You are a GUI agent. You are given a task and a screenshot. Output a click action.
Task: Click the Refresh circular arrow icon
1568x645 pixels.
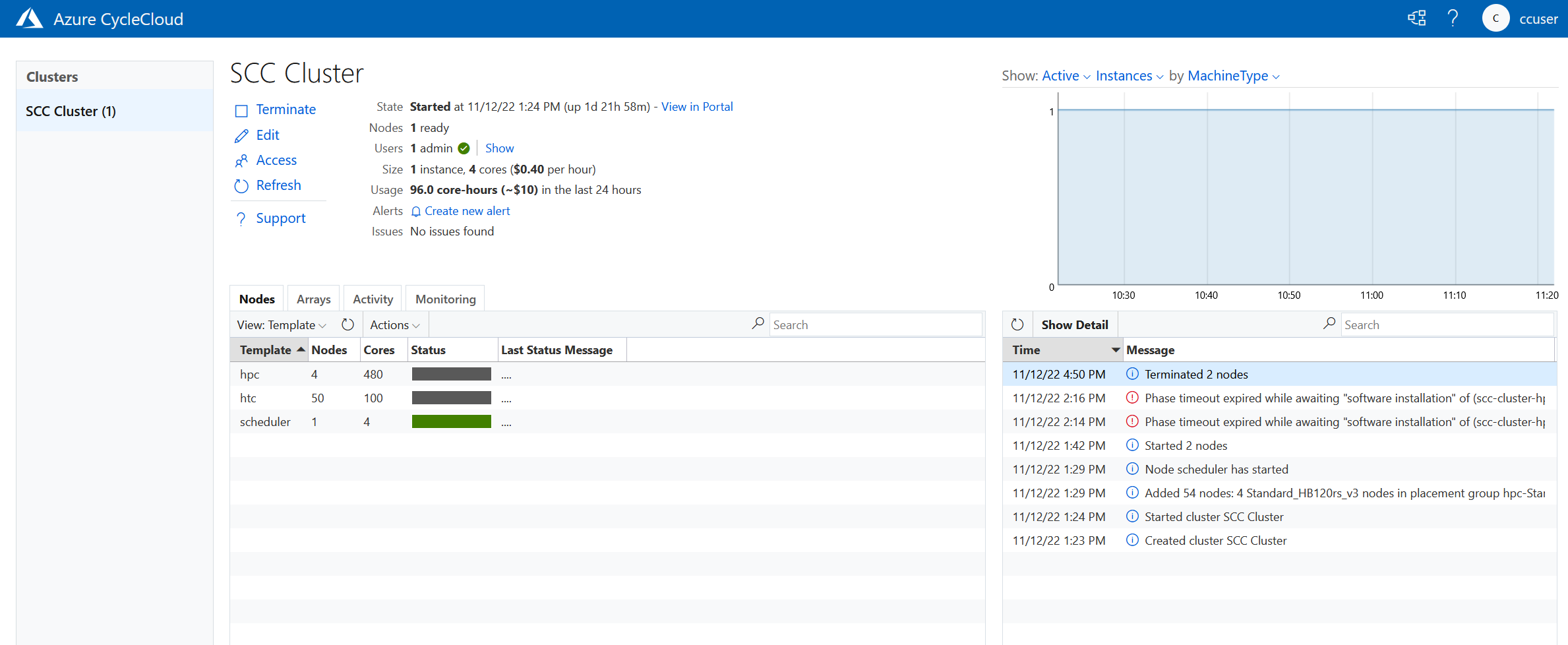[x=241, y=186]
